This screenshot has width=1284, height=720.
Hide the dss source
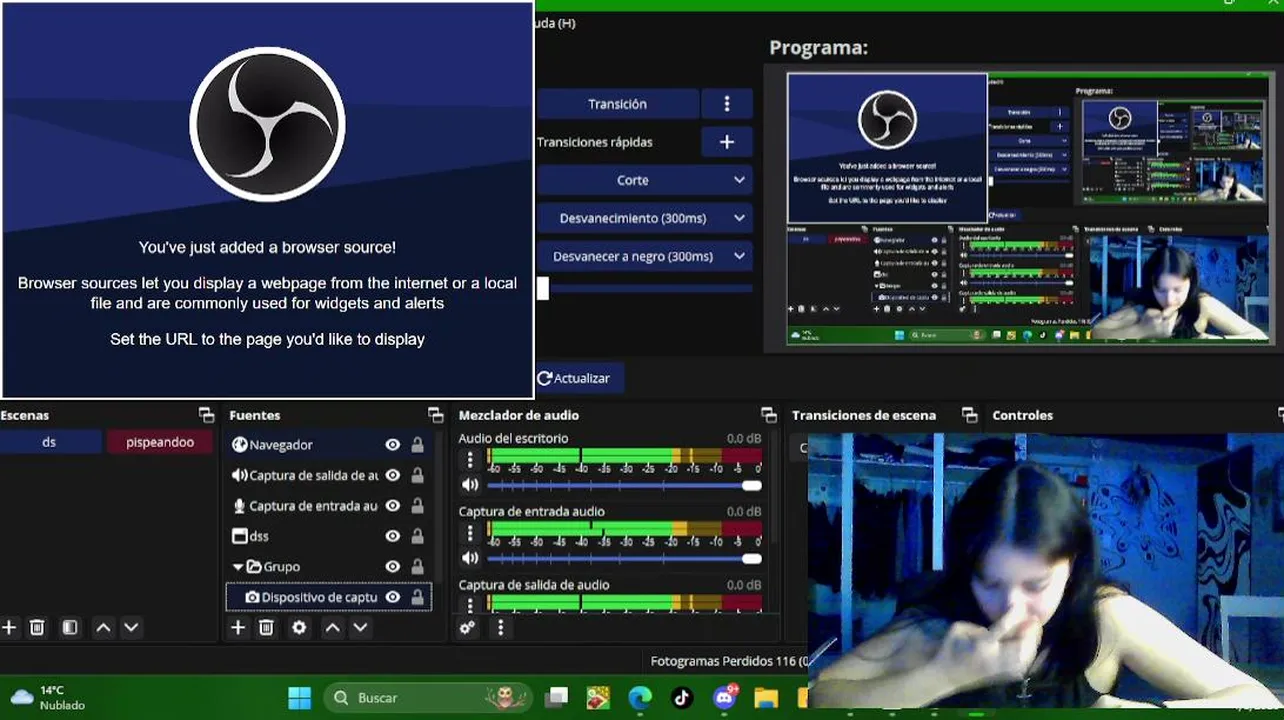(x=393, y=536)
